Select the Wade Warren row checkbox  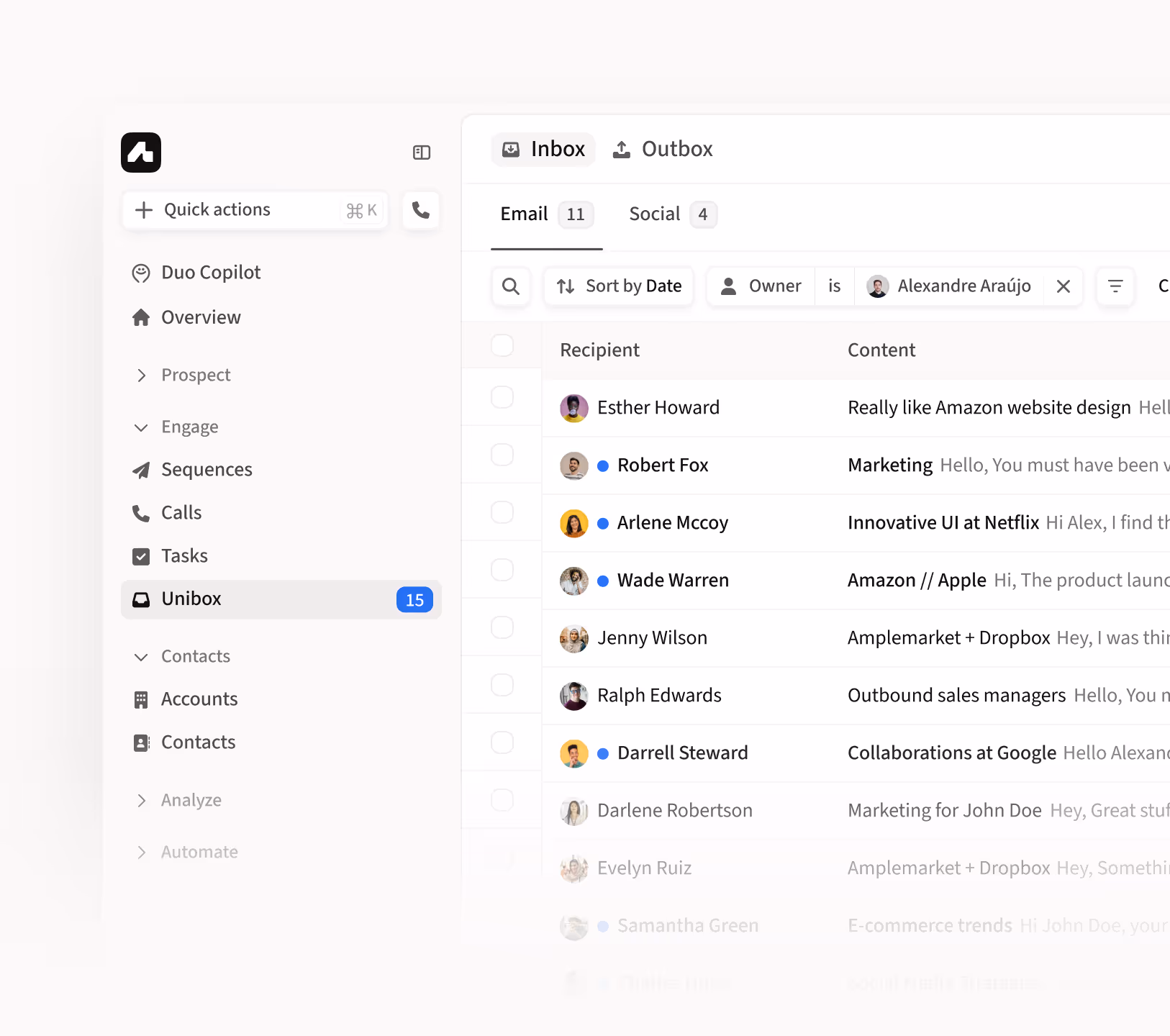point(502,570)
